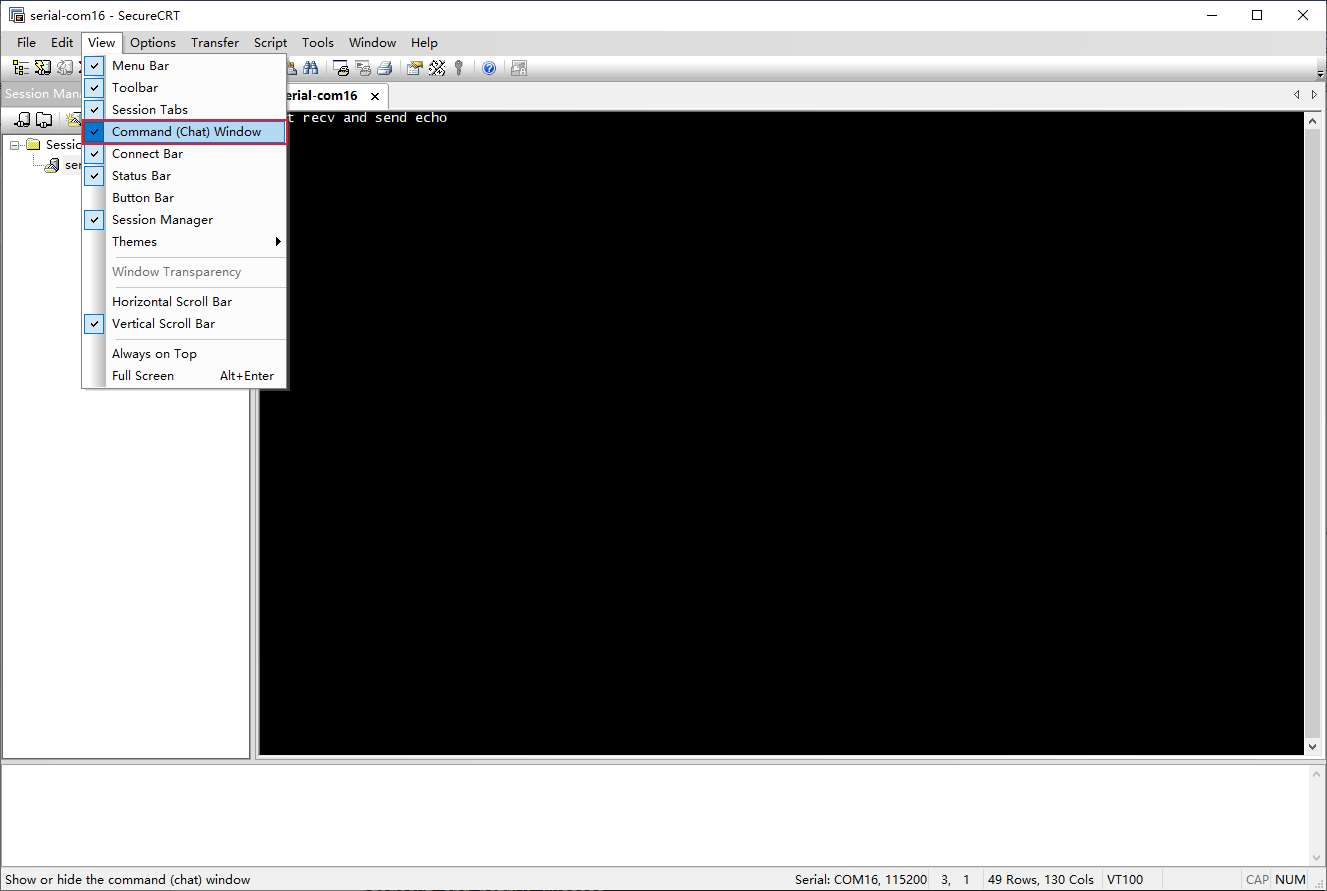Open the Options menu
The height and width of the screenshot is (891, 1327).
point(153,42)
